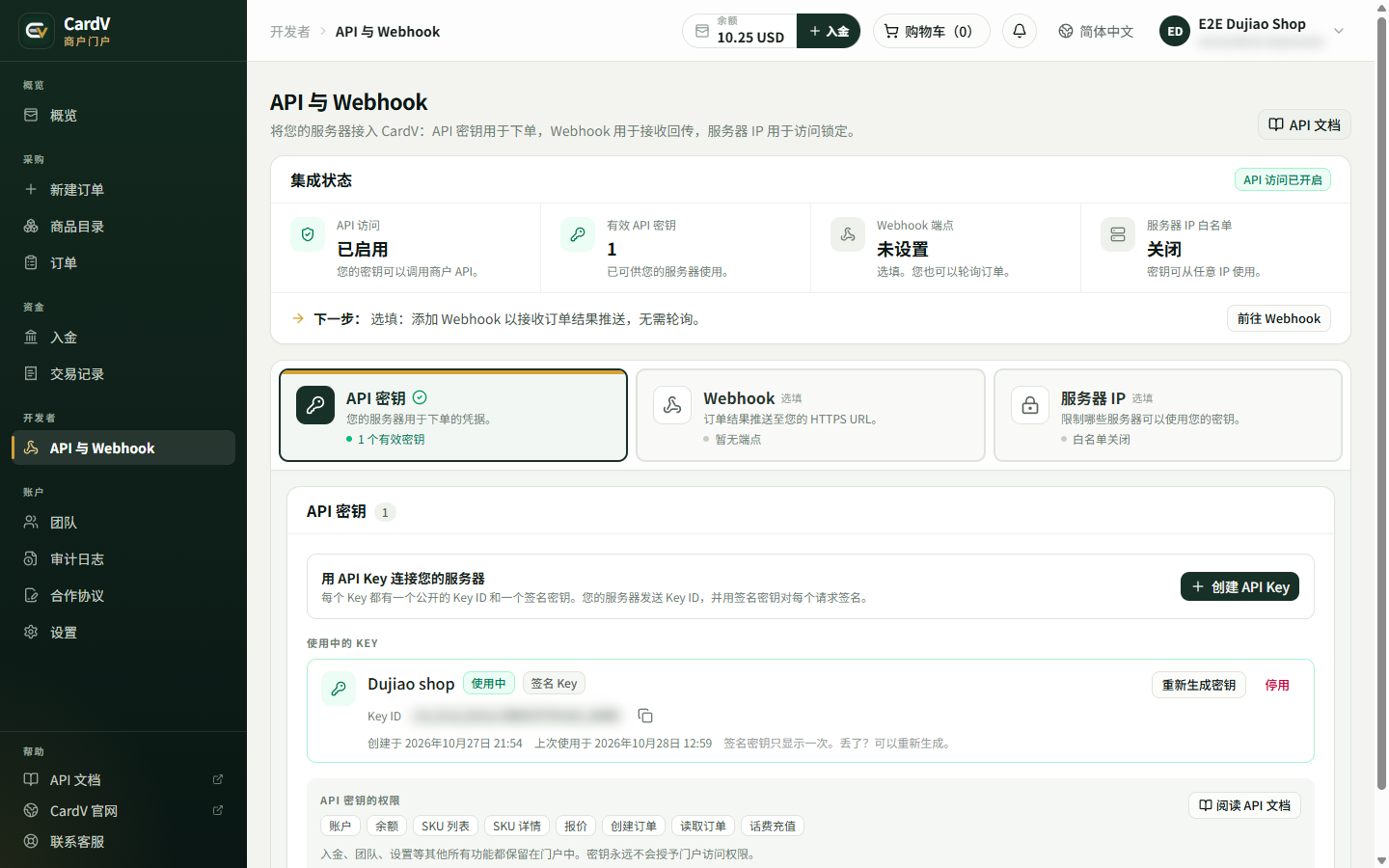Click the API 访问已开启 status badge
The width and height of the screenshot is (1389, 868).
point(1283,179)
